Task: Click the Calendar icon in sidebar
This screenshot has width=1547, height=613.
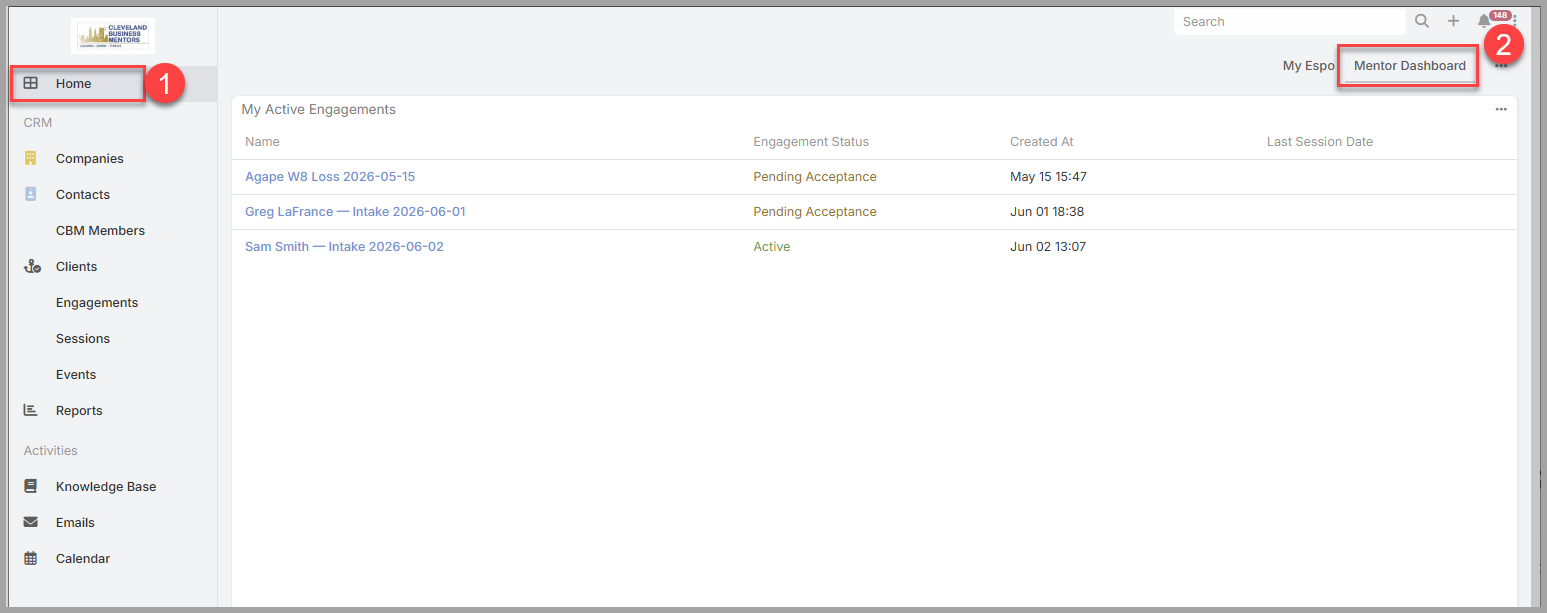Action: pyautogui.click(x=31, y=559)
